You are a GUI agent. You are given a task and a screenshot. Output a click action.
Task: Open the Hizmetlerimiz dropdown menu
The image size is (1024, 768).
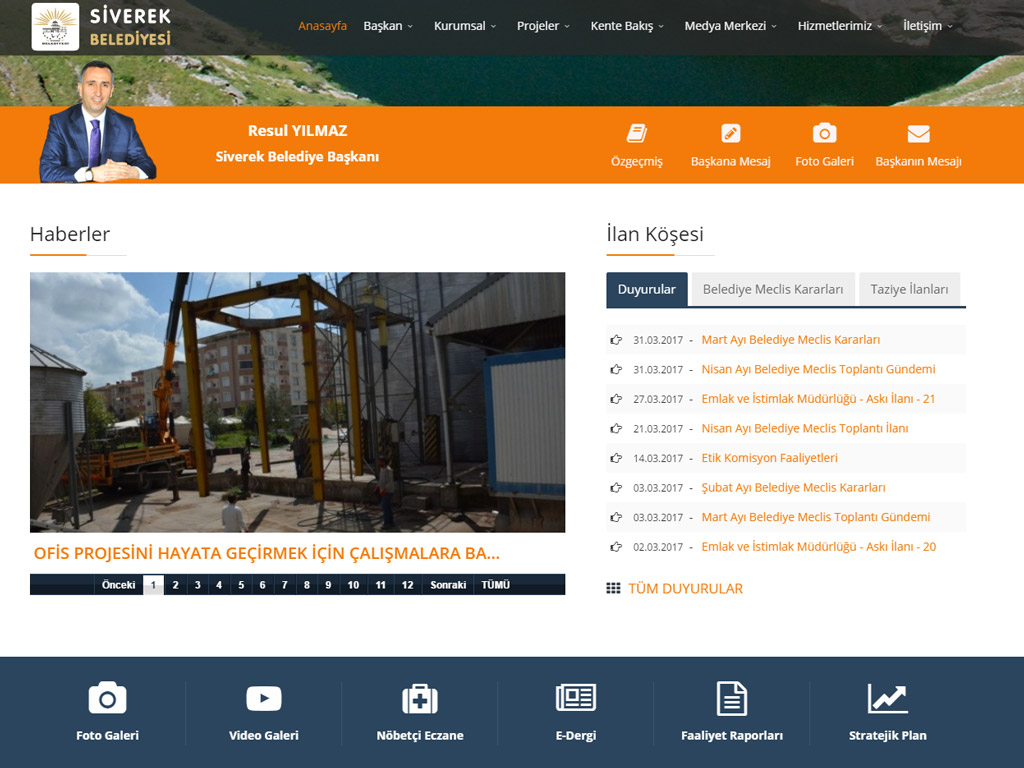(x=840, y=26)
